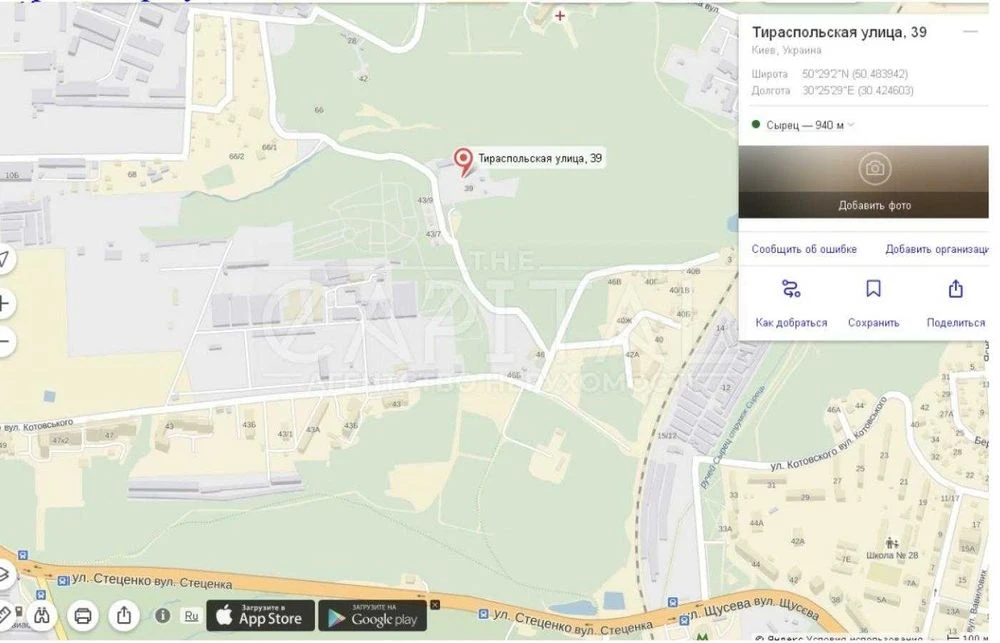Screen dimensions: 1000x643
Task: Click house number 43/7 on map
Action: click(x=433, y=234)
